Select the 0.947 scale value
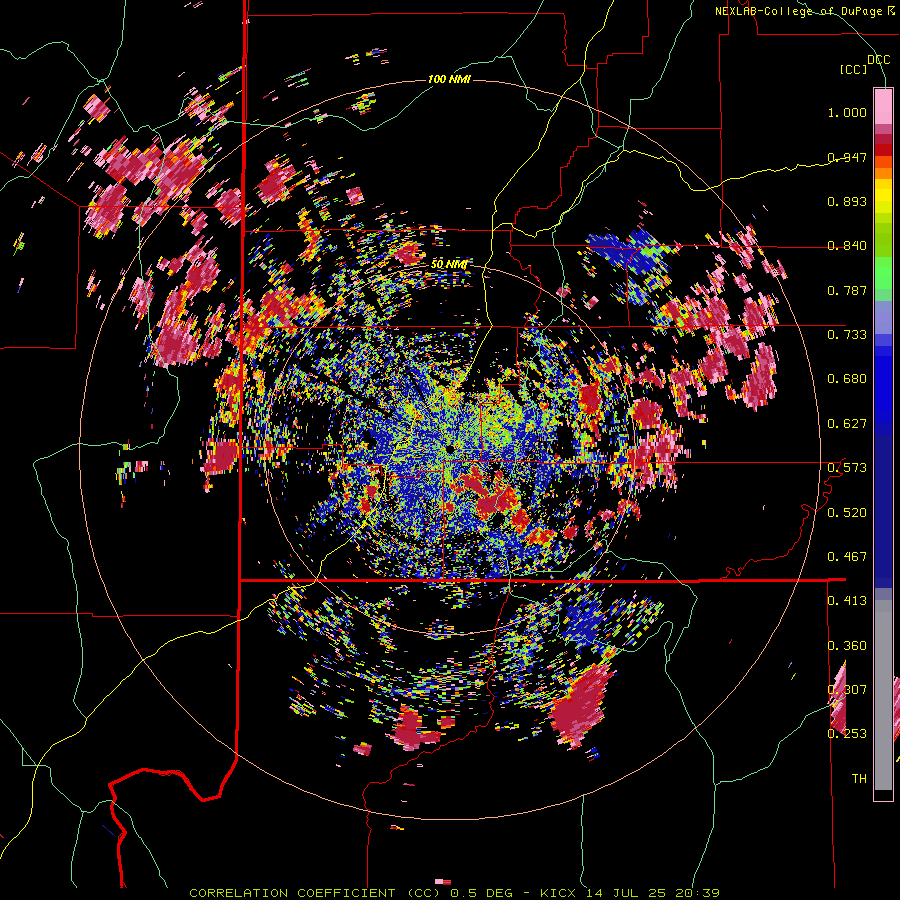 (847, 157)
